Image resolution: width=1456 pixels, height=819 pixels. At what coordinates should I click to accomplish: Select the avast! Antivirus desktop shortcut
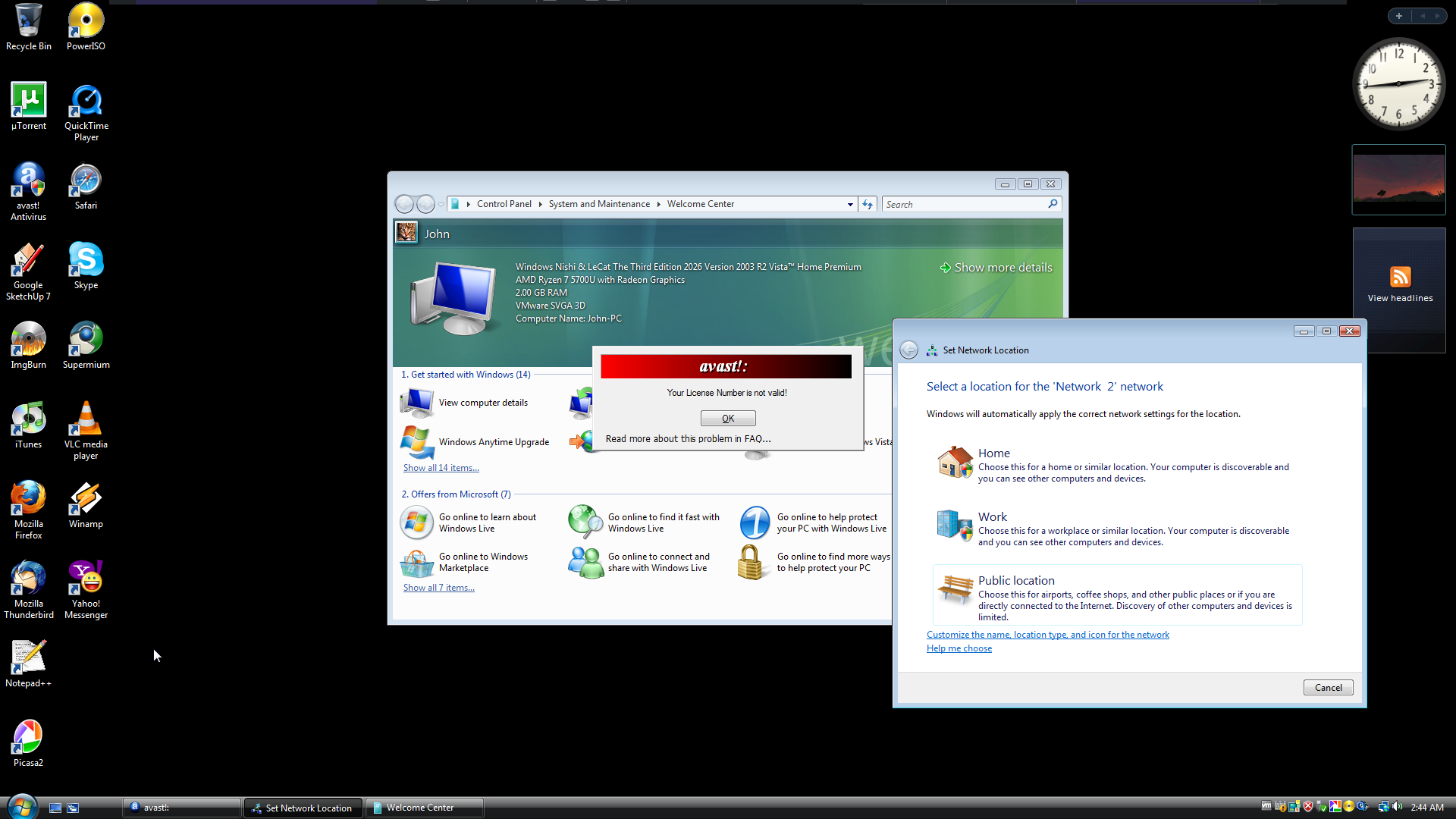[x=29, y=192]
